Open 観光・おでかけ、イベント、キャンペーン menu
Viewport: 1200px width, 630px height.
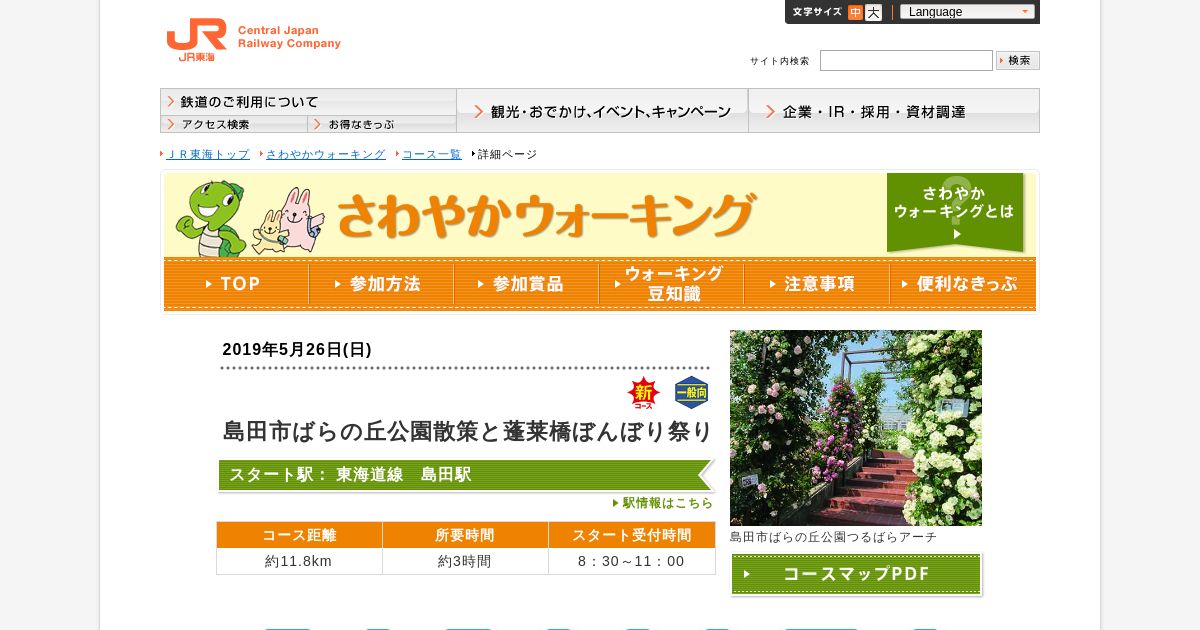[x=602, y=111]
